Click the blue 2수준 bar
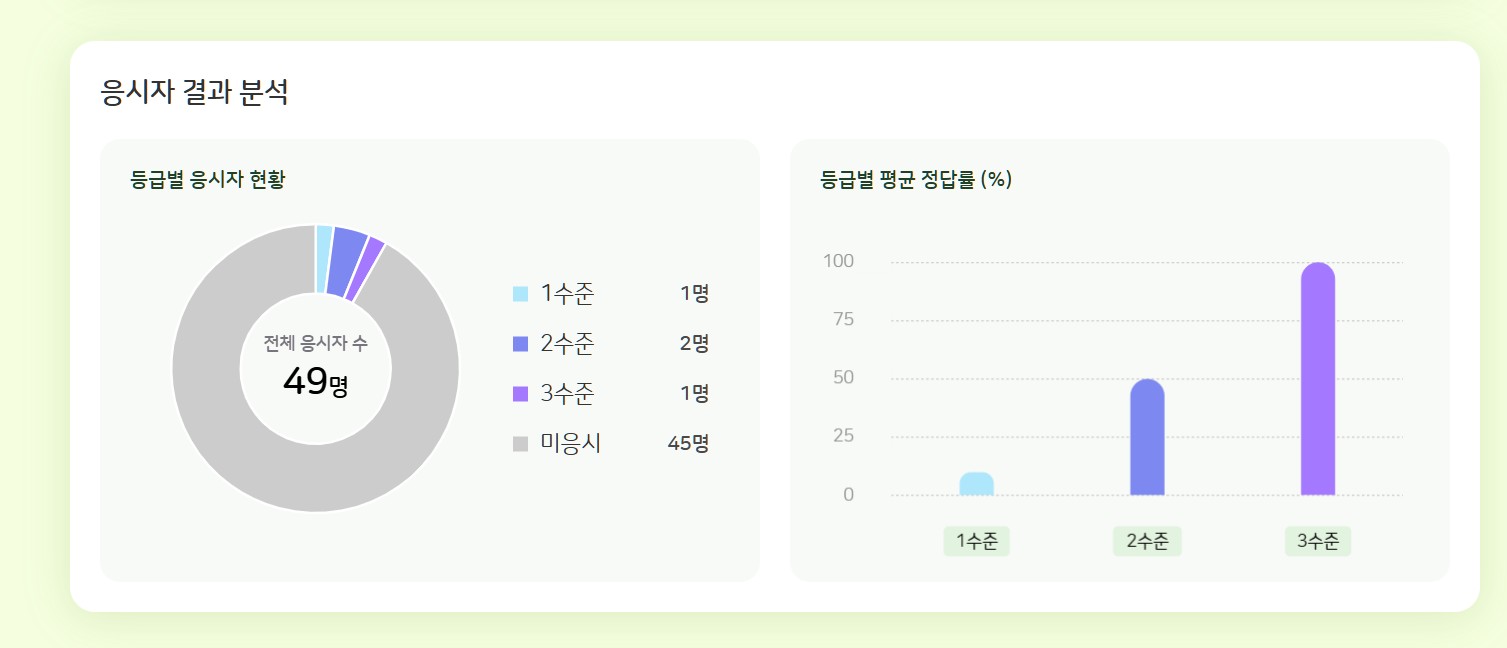1507x648 pixels. [x=1147, y=437]
